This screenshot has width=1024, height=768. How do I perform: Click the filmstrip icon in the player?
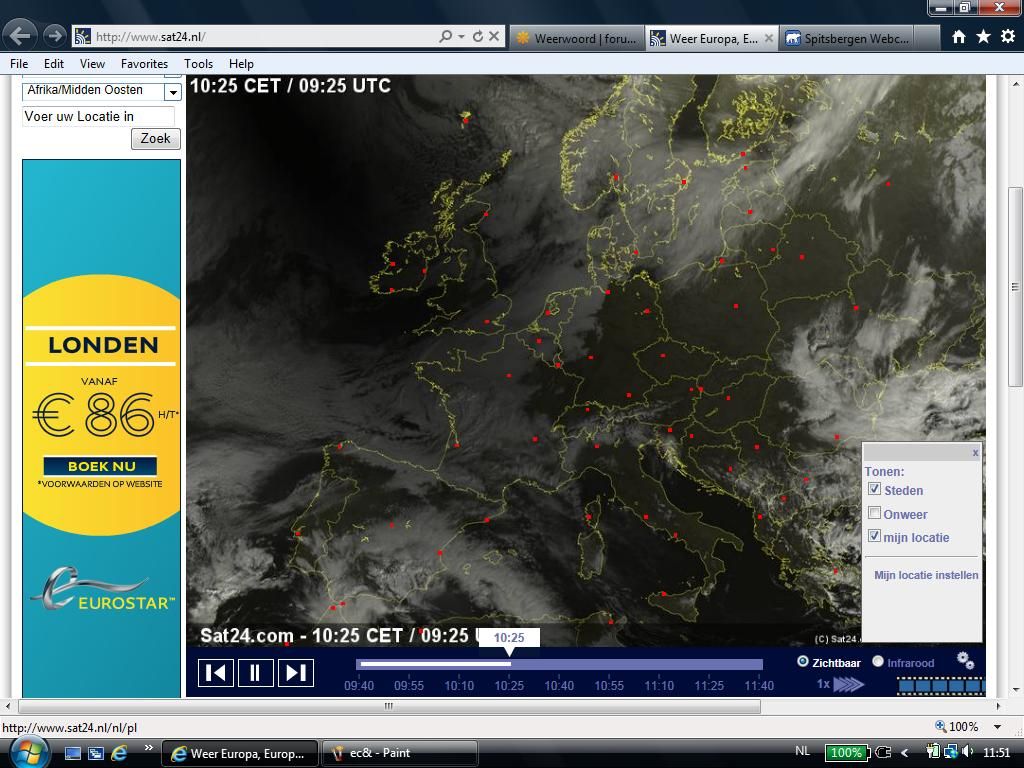pos(940,686)
